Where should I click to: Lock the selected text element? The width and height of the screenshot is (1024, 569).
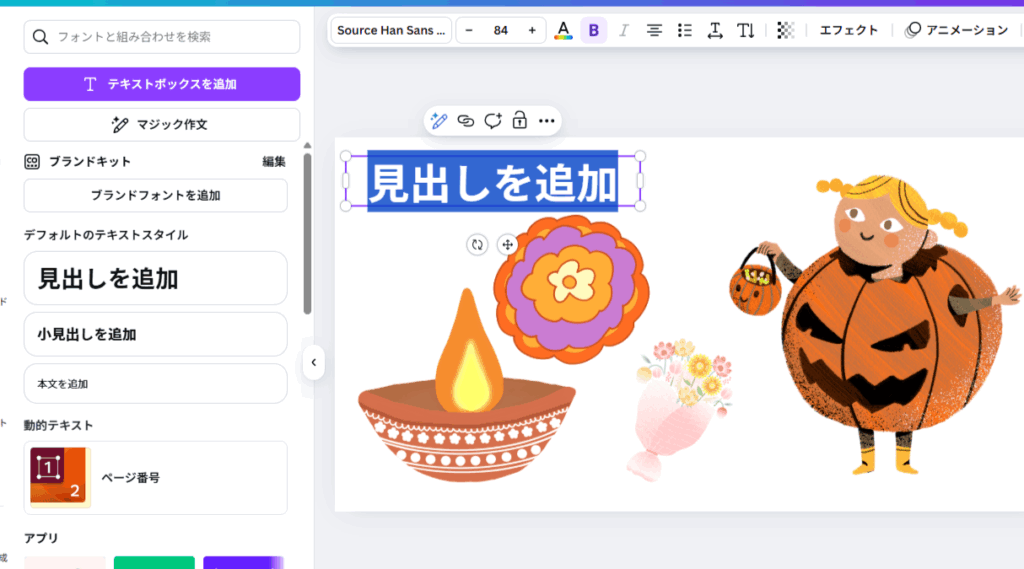pyautogui.click(x=519, y=121)
